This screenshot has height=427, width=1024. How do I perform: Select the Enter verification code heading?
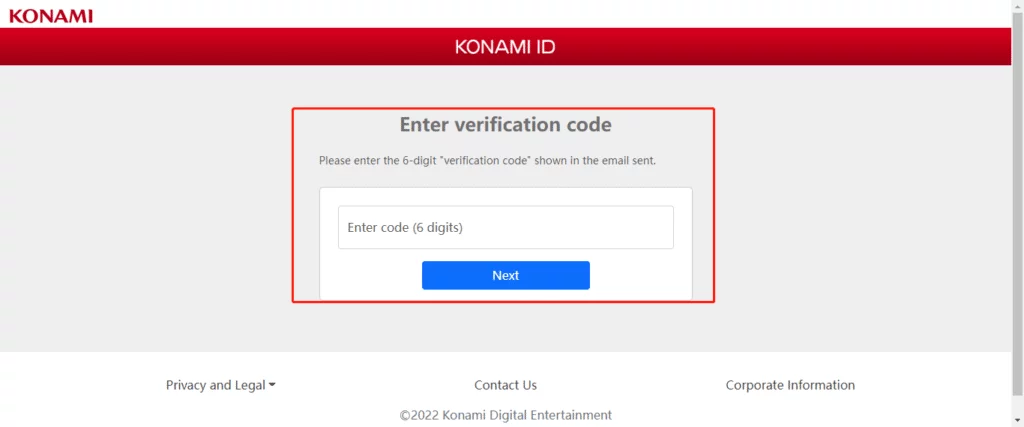505,124
